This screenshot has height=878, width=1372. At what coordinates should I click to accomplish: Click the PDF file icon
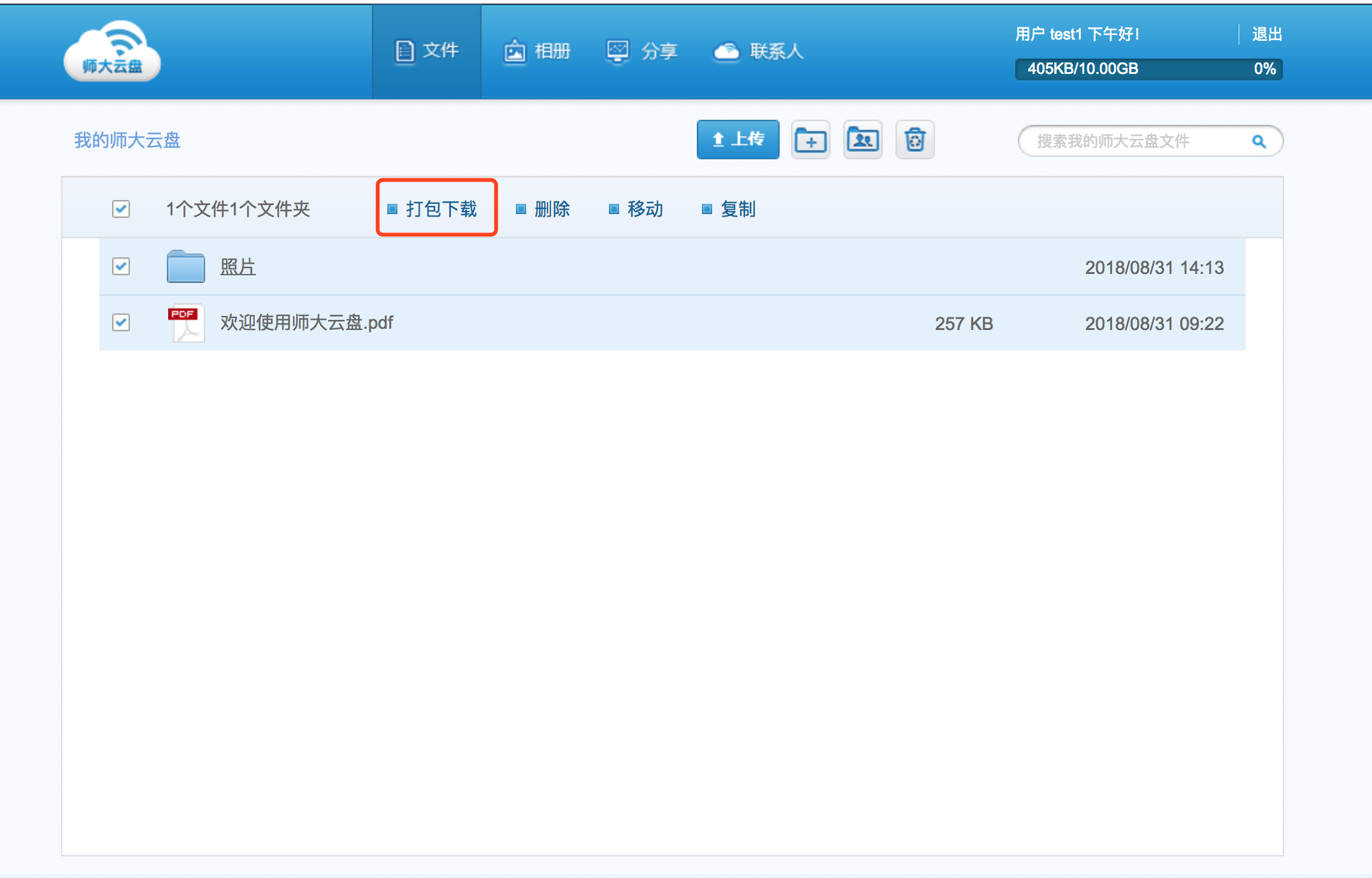click(x=185, y=322)
